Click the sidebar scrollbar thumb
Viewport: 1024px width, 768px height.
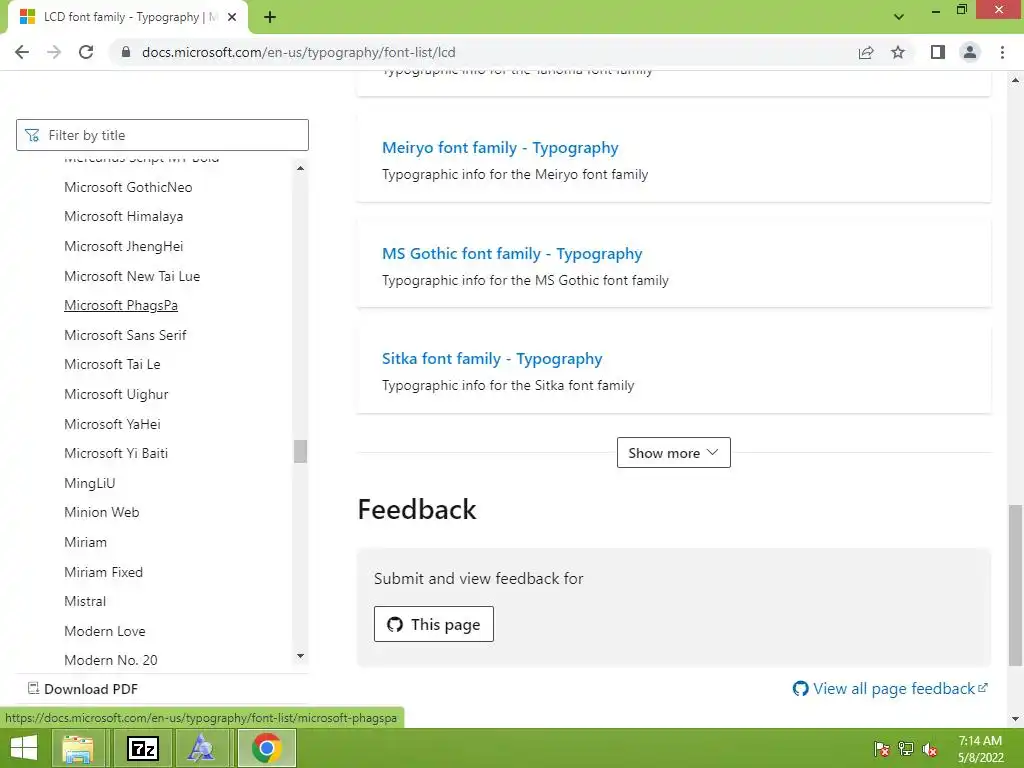click(300, 451)
